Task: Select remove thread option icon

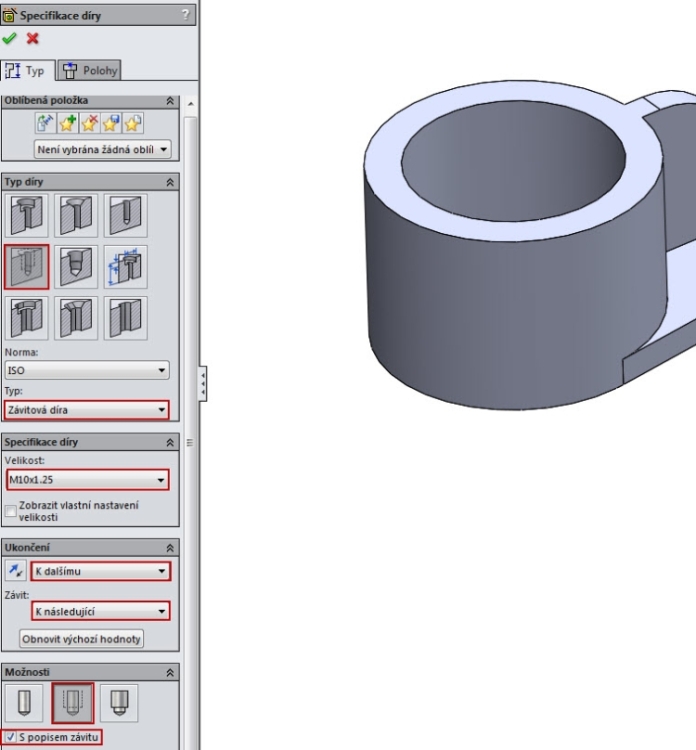Action: click(119, 703)
